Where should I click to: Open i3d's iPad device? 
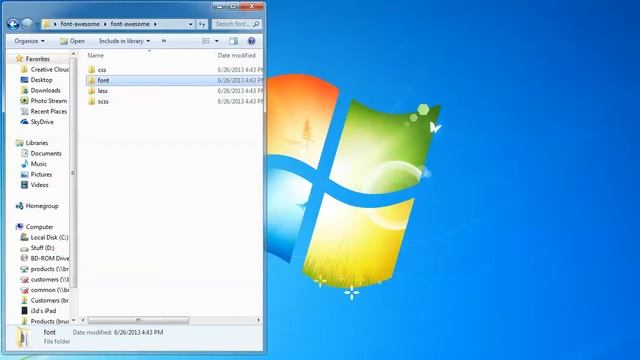pyautogui.click(x=43, y=311)
